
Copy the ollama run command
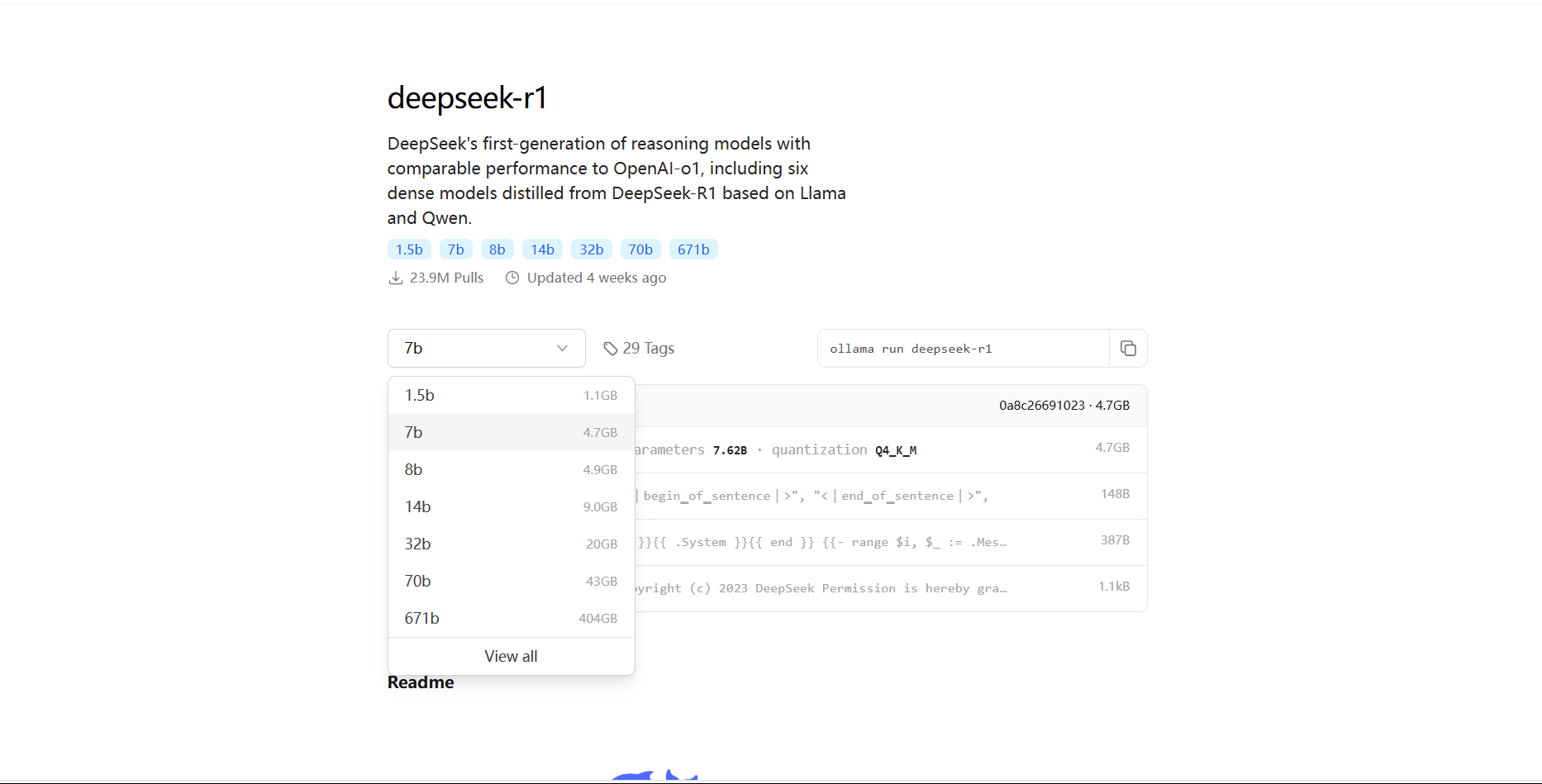click(1128, 349)
